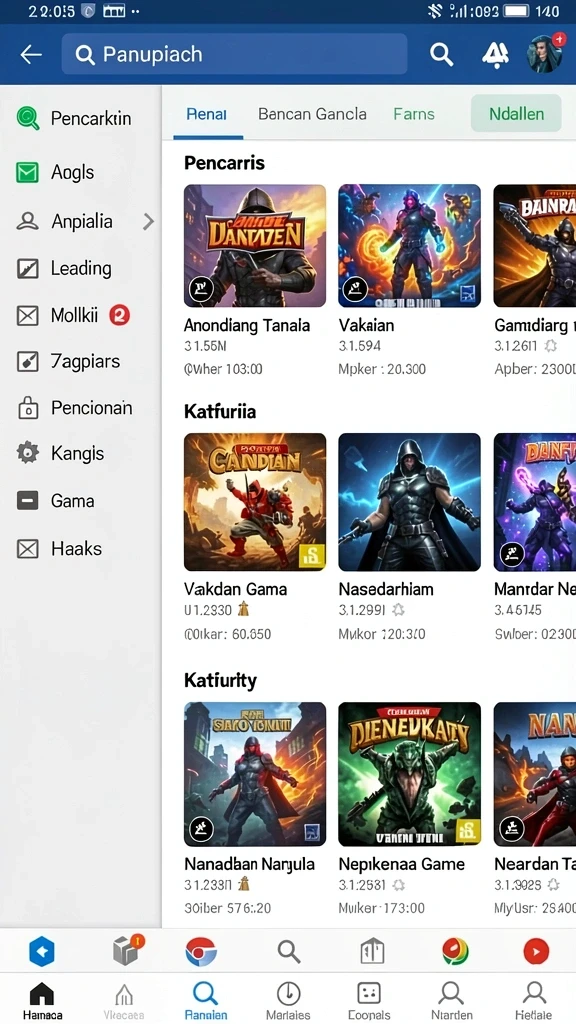Switch to the Renai tab
This screenshot has width=576, height=1024.
coord(206,114)
